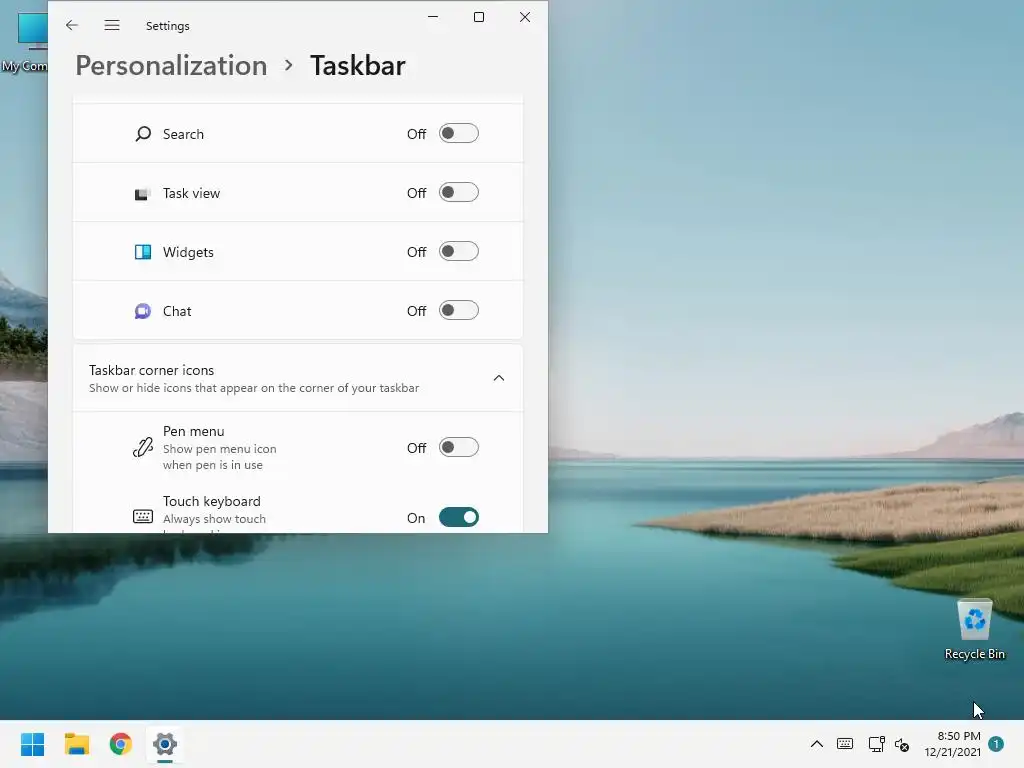Switch on the Widgets toggle
This screenshot has width=1024, height=768.
pyautogui.click(x=458, y=251)
